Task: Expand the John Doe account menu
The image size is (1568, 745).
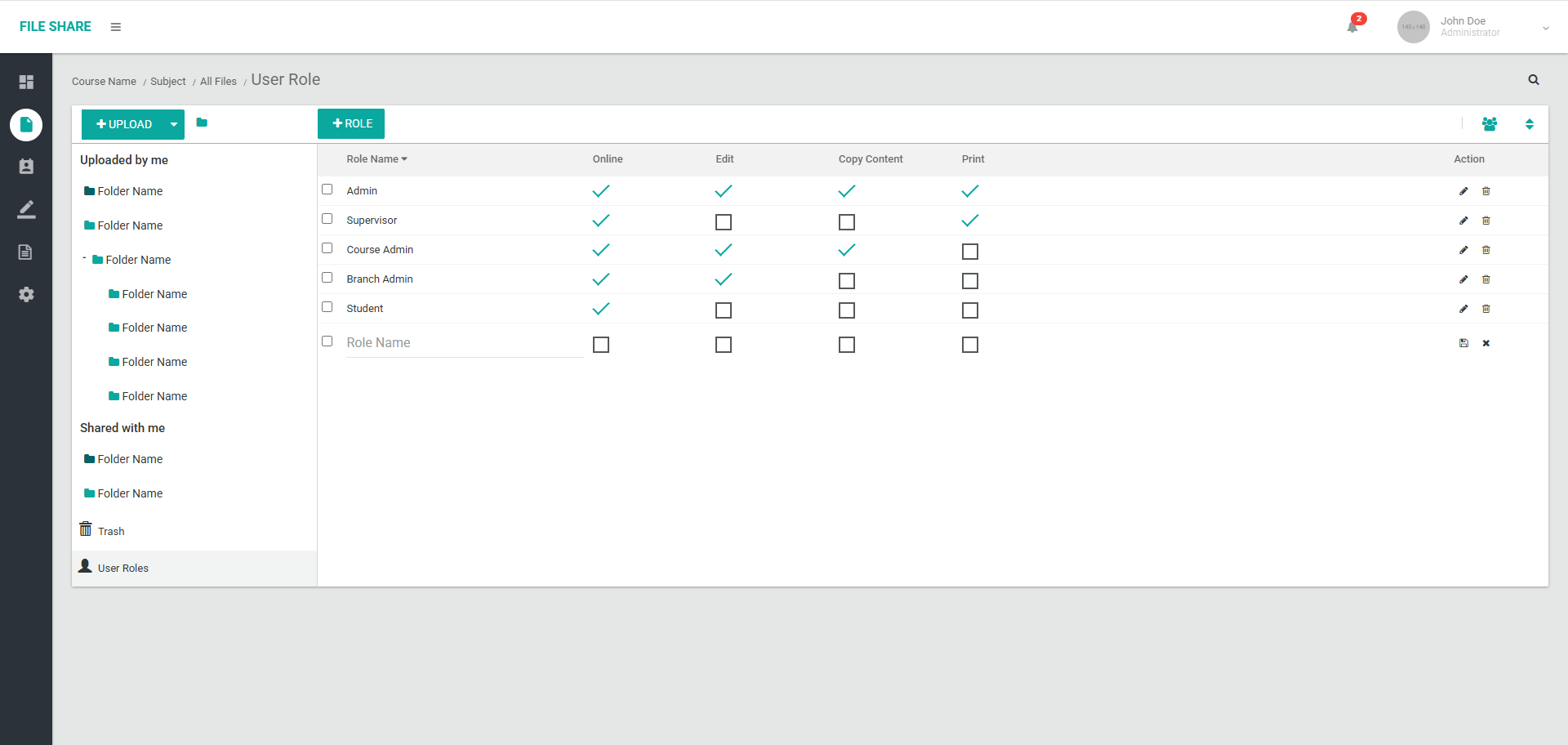Action: (x=1545, y=28)
